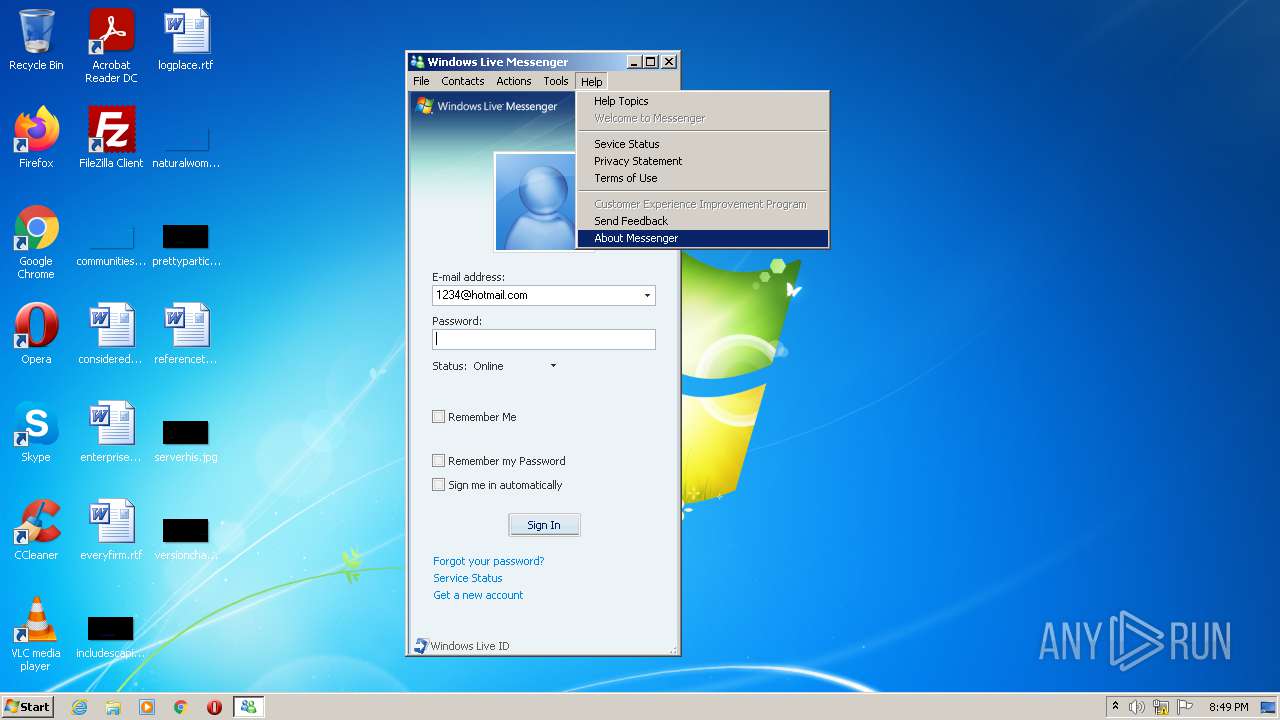Screen dimensions: 1280x720
Task: Show hidden system tray icons
Action: coord(1115,707)
